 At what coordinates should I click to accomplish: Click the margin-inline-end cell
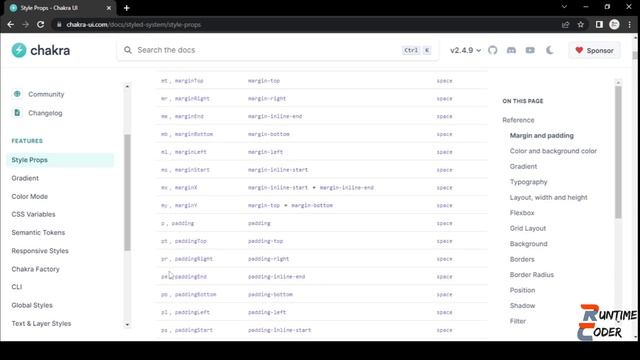coord(275,116)
